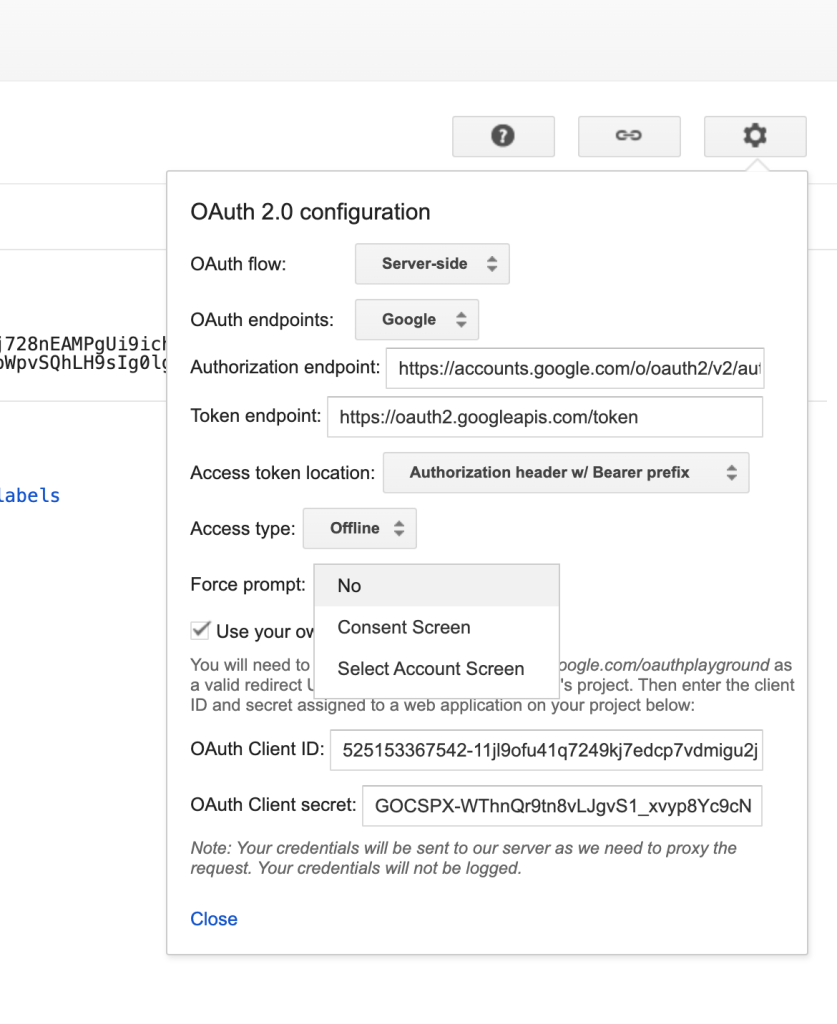Open the Access token location dropdown
Viewport: 837px width, 1024px height.
tap(566, 473)
